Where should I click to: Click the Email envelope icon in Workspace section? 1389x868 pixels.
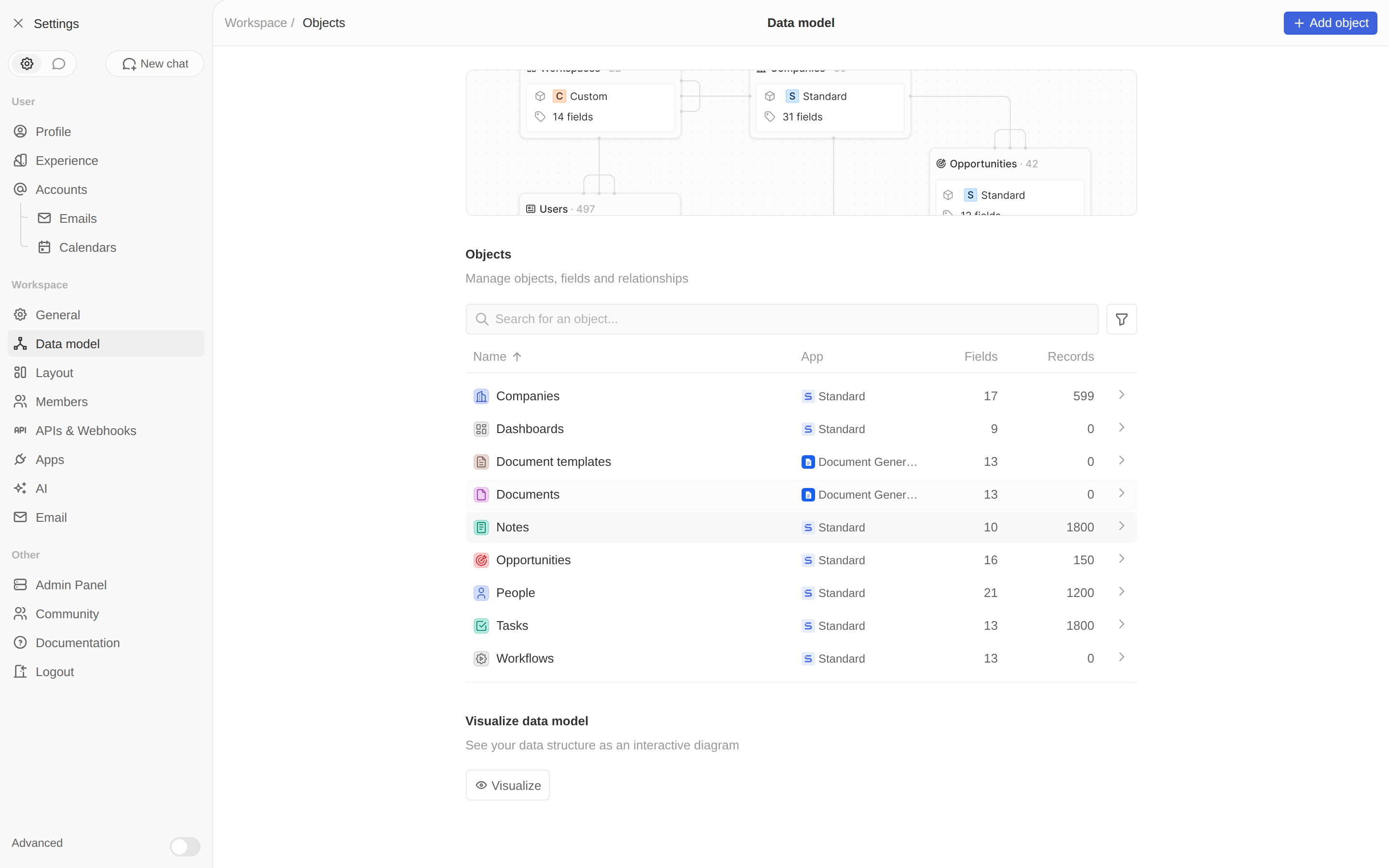(x=20, y=517)
